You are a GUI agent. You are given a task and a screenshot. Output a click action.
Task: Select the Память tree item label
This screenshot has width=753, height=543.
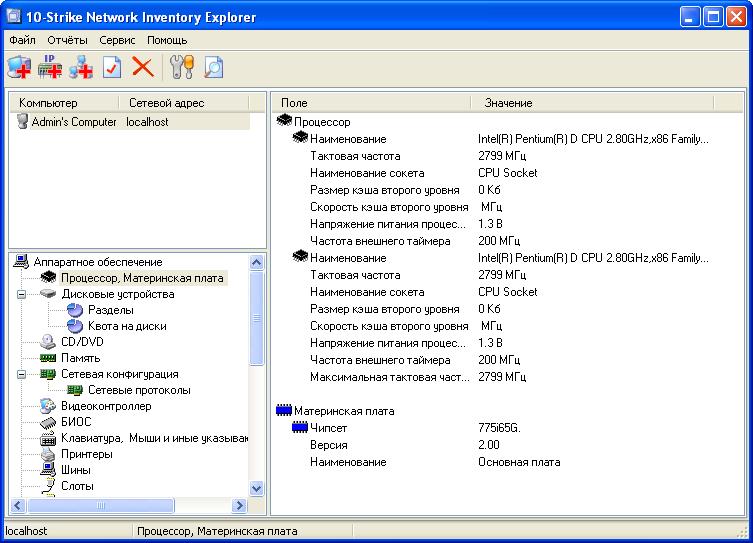point(81,358)
